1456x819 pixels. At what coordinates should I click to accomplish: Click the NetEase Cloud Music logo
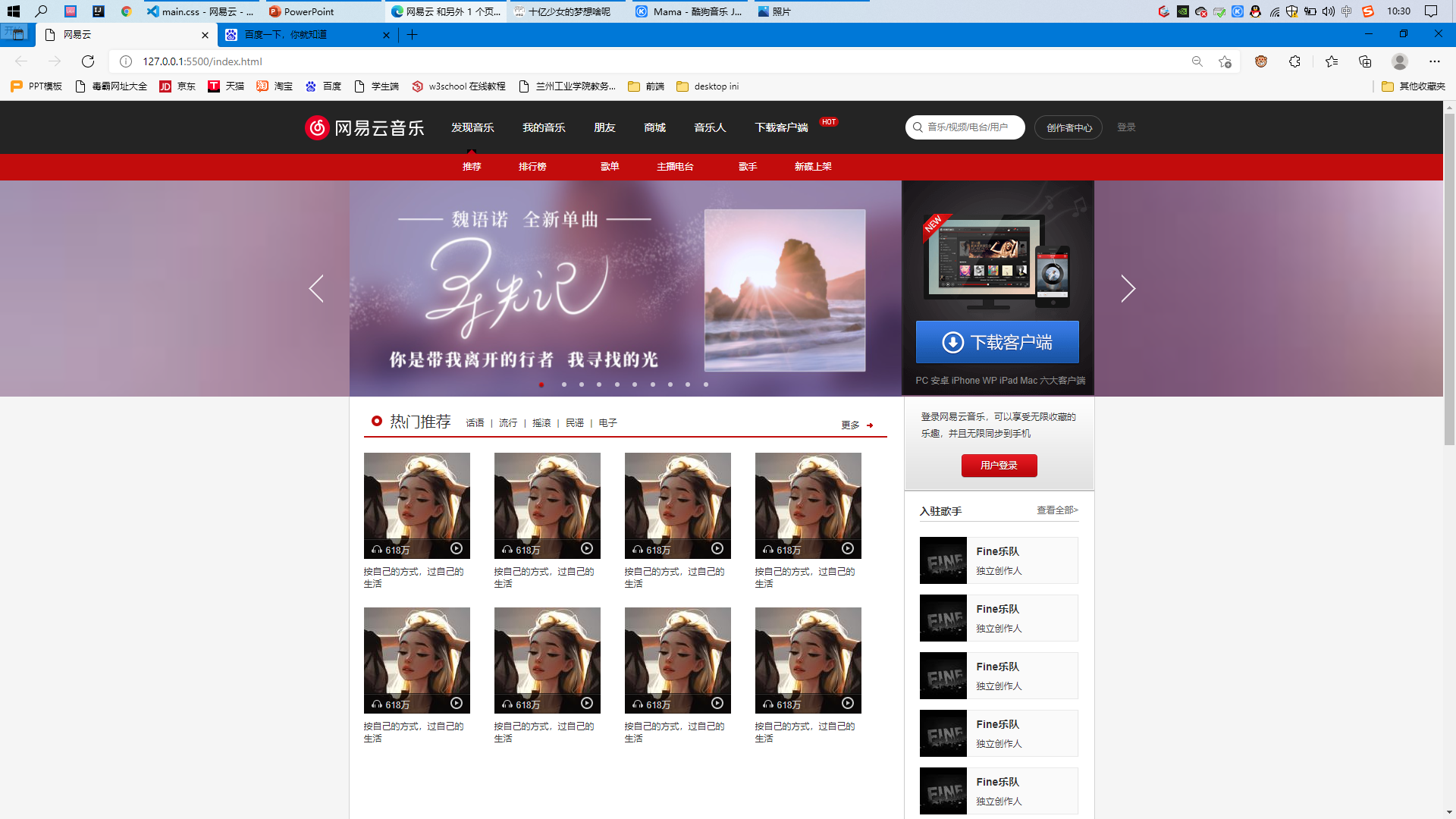click(x=365, y=127)
